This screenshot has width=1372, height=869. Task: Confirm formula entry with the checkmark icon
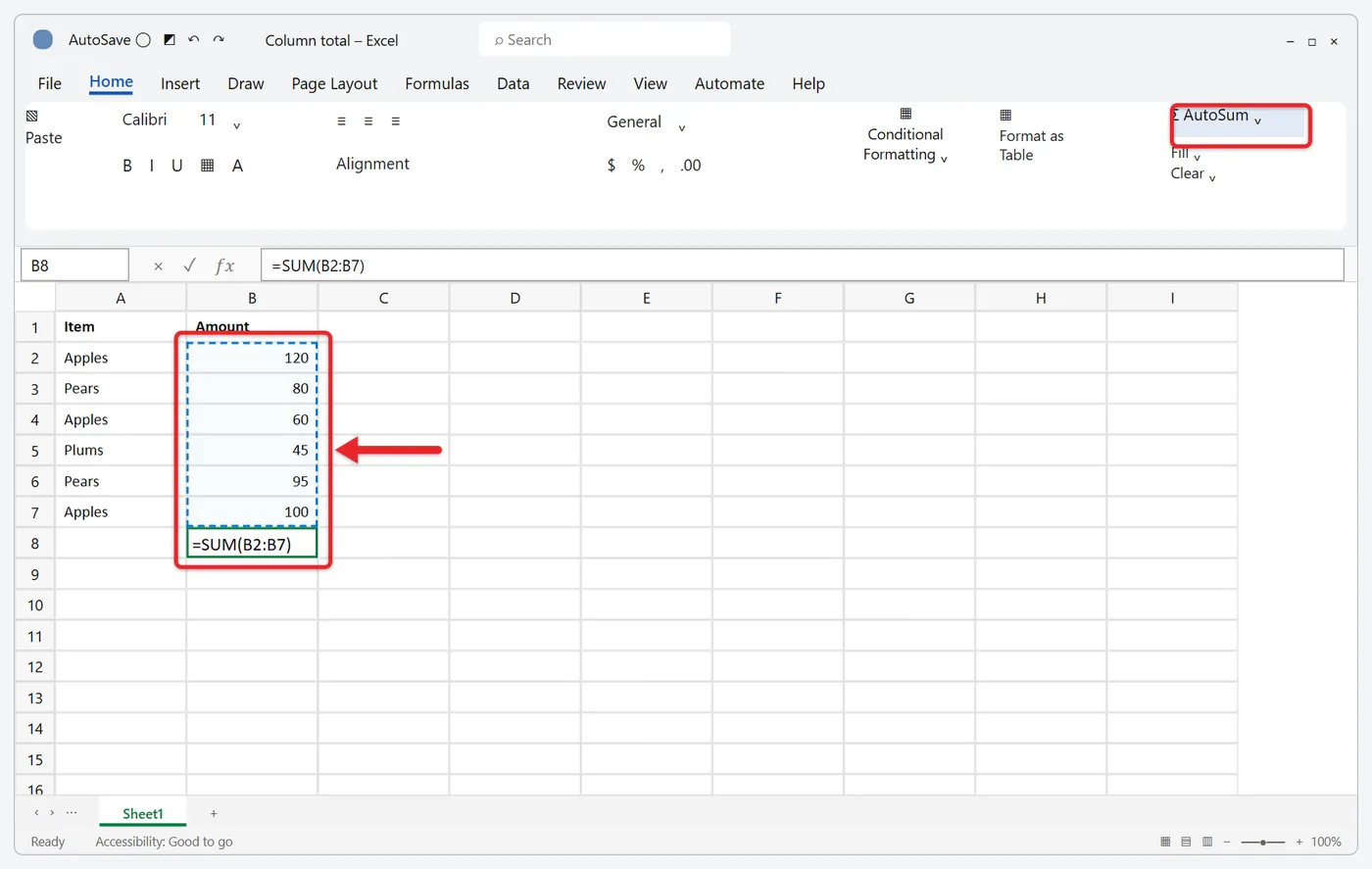[x=189, y=266]
